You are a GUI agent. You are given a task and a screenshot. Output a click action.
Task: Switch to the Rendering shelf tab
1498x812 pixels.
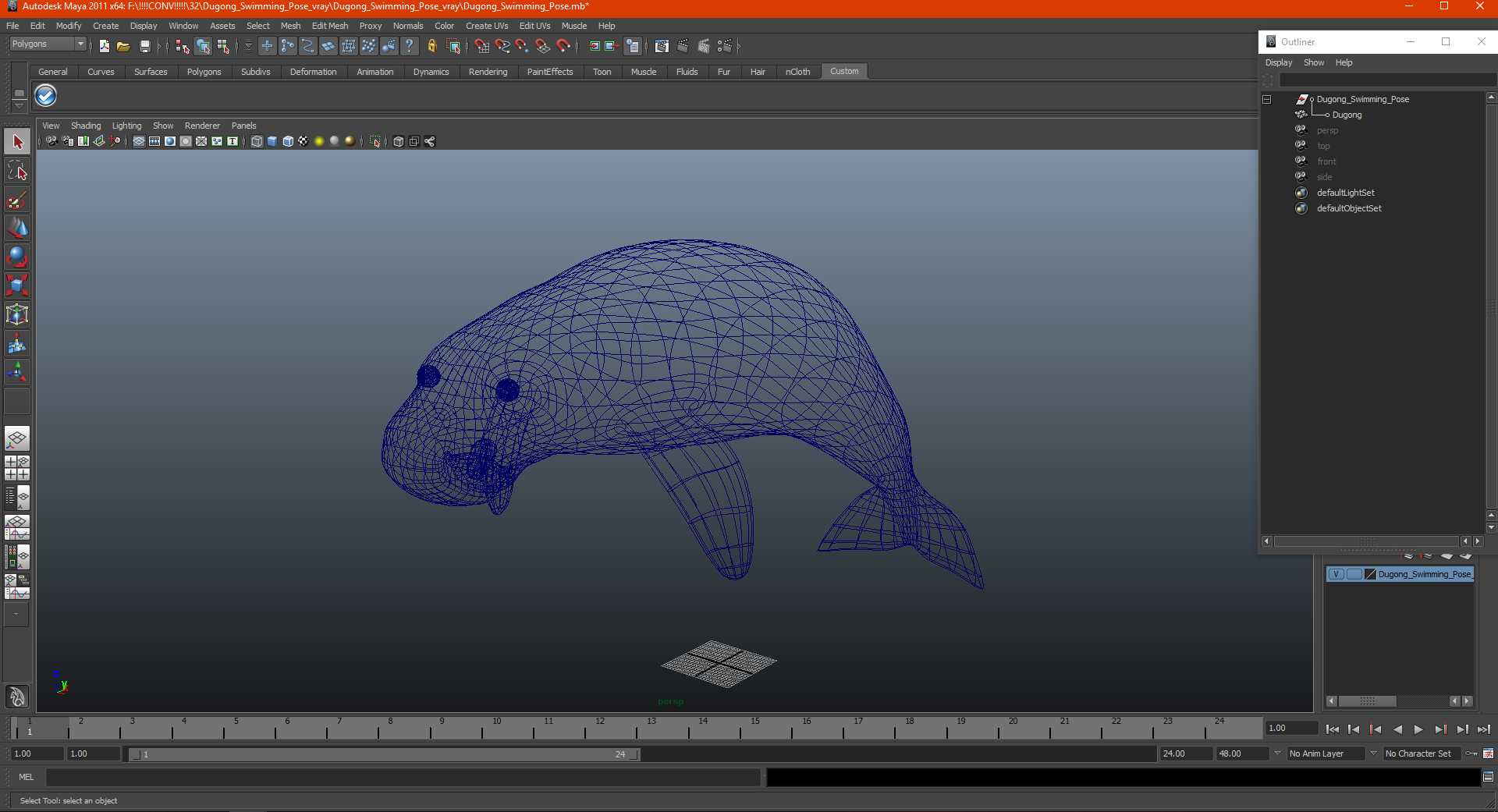coord(488,72)
